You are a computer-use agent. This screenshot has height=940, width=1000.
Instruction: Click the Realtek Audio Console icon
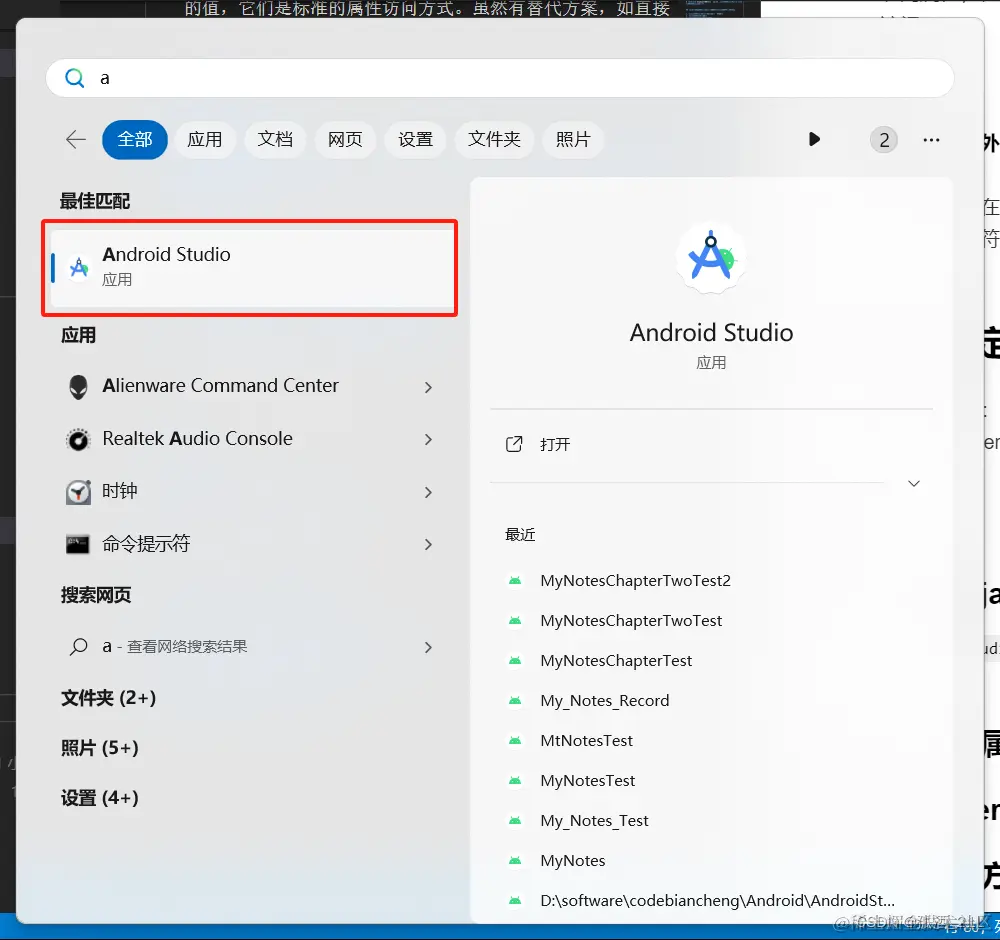(78, 439)
